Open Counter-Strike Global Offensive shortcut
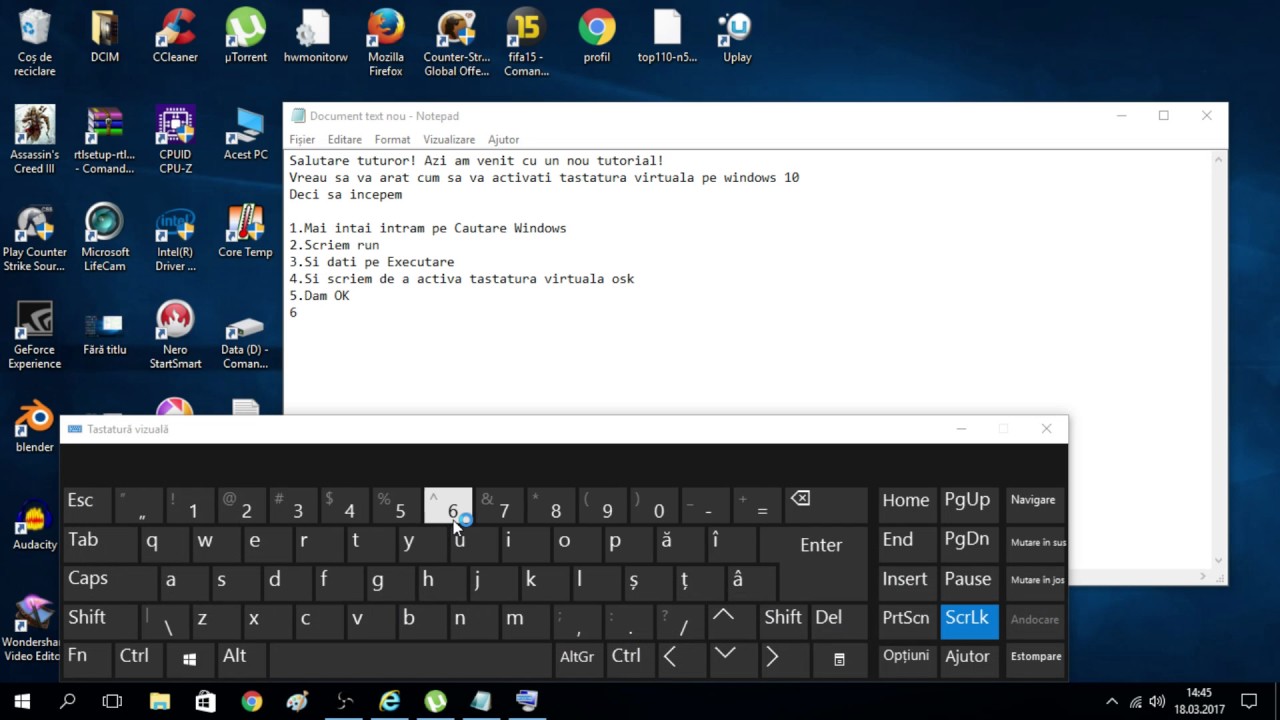Viewport: 1280px width, 720px height. pyautogui.click(x=456, y=43)
